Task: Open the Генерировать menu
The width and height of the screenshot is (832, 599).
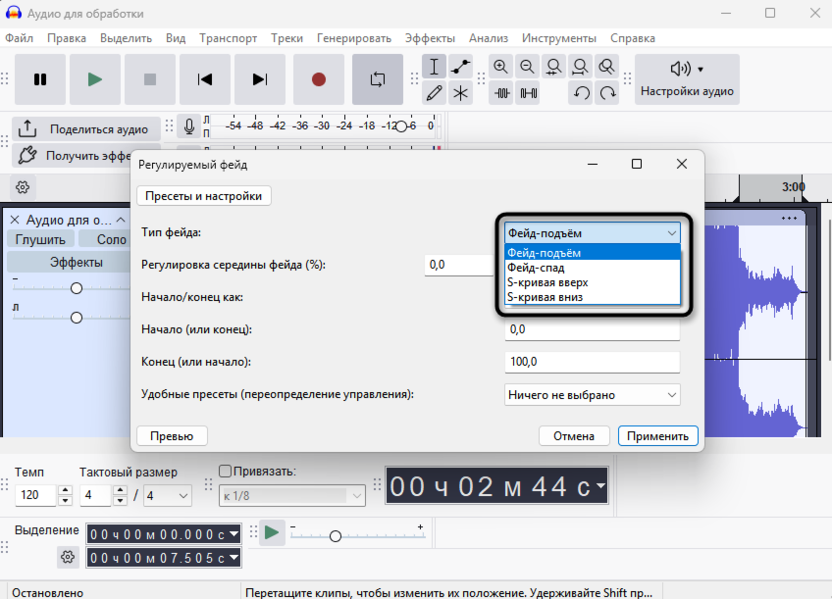Action: [354, 38]
